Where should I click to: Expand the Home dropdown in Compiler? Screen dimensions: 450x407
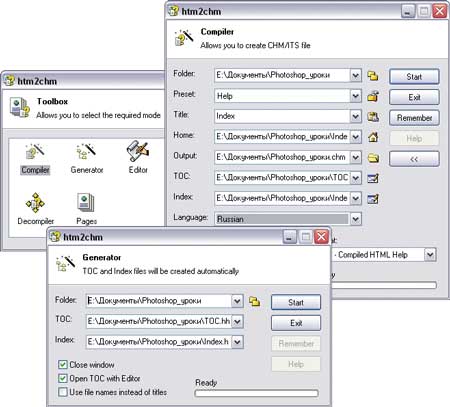356,137
